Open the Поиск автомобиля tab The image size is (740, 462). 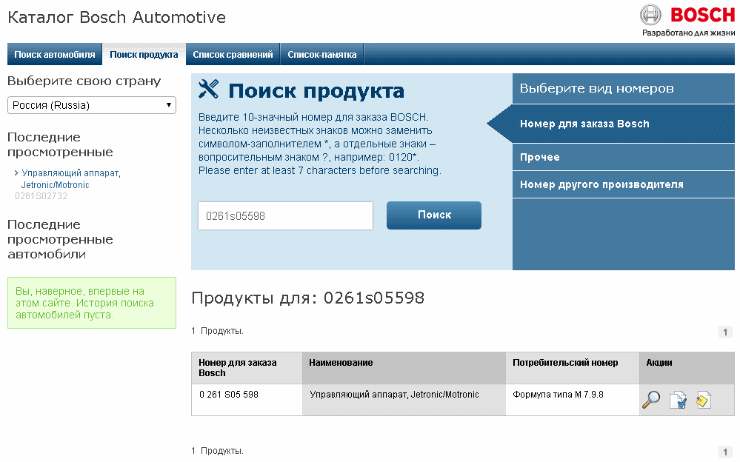click(55, 54)
